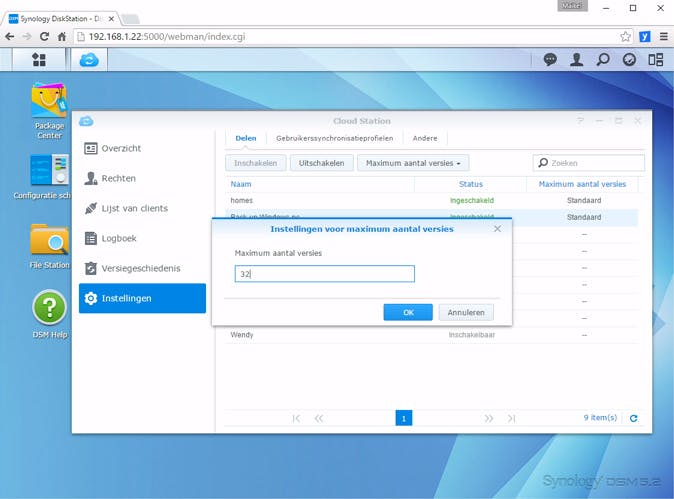
Task: Open the resource monitor widget icon
Action: (629, 59)
